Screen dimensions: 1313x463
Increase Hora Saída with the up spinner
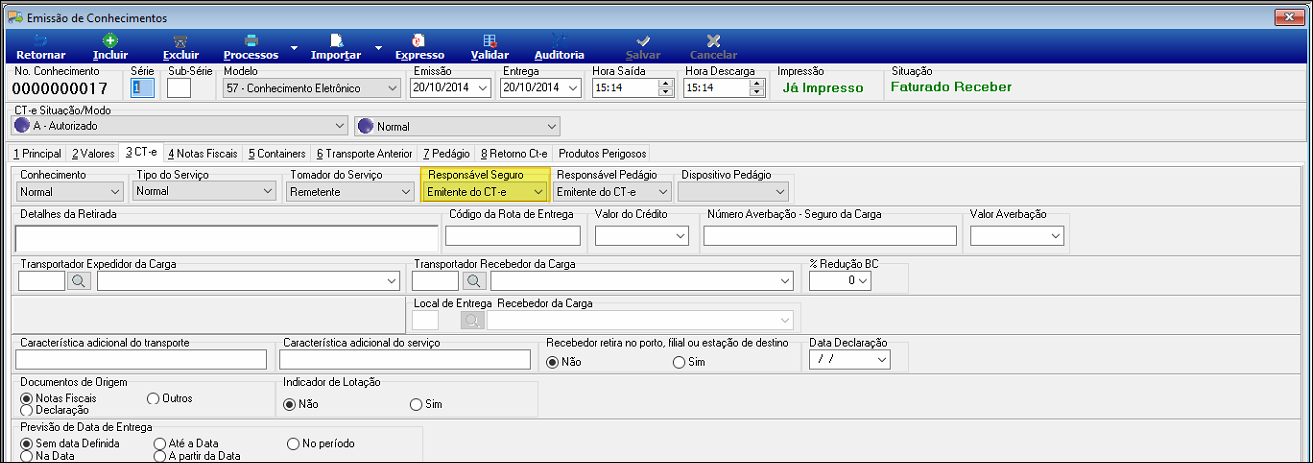coord(664,84)
